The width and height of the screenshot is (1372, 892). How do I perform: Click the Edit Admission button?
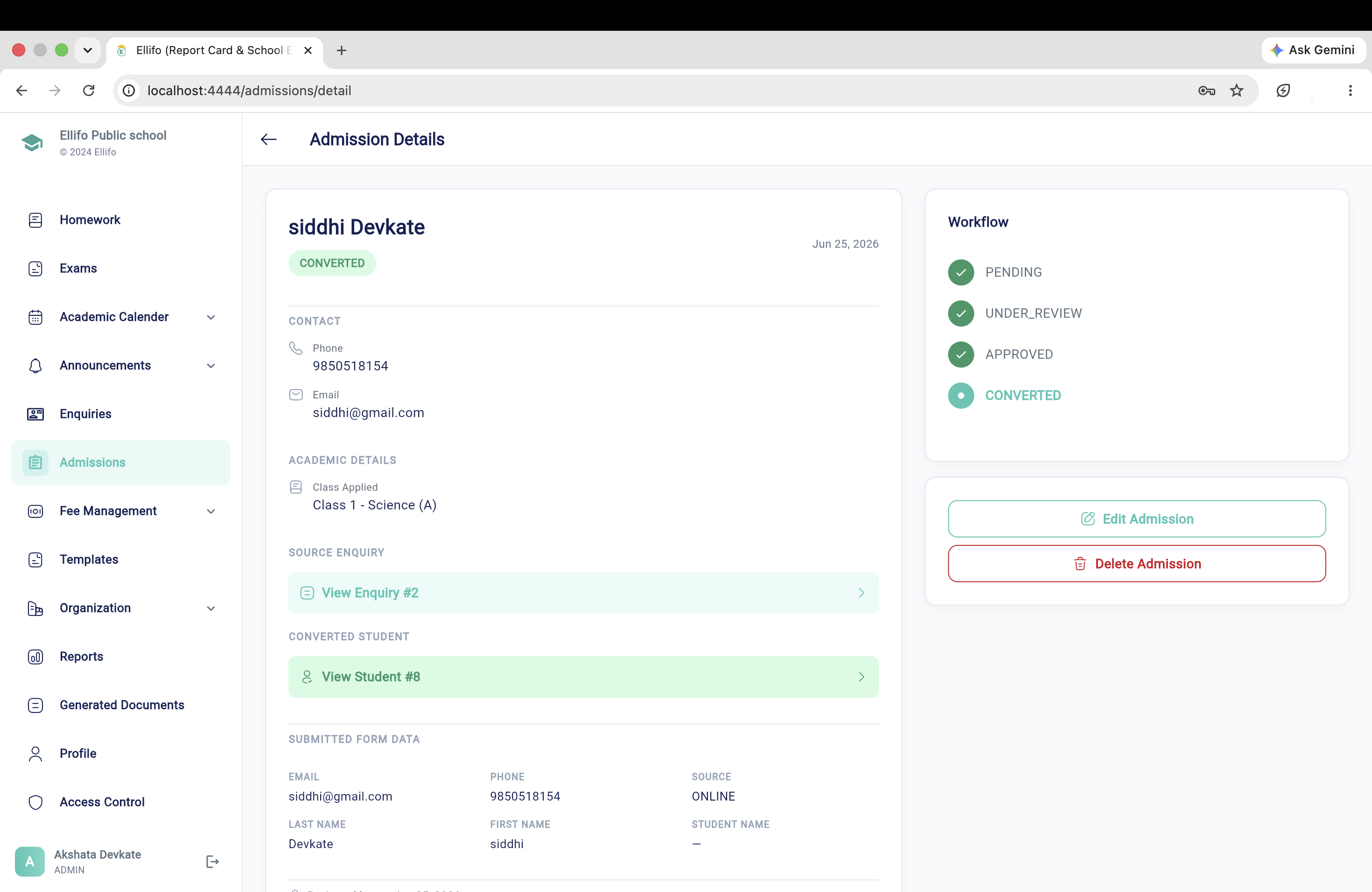(1137, 519)
